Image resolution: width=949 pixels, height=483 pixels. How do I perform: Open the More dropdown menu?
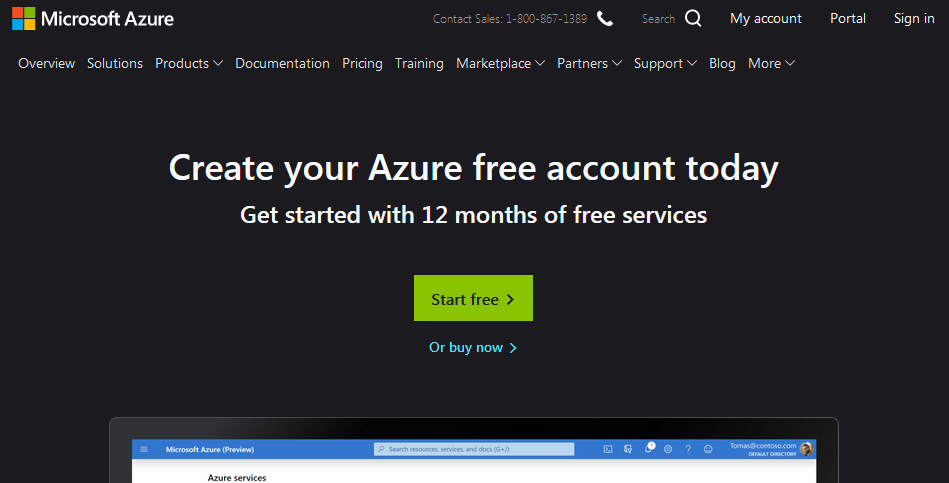click(771, 64)
